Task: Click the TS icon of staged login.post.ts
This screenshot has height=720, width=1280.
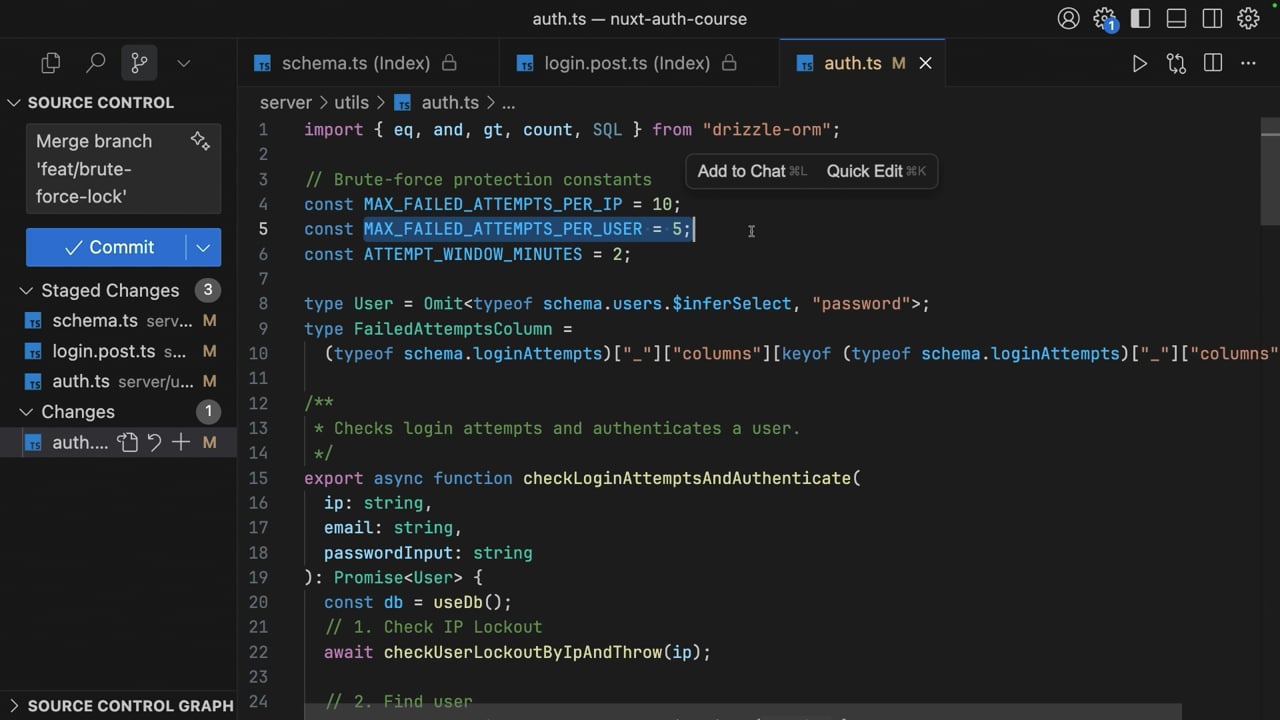Action: [x=33, y=351]
